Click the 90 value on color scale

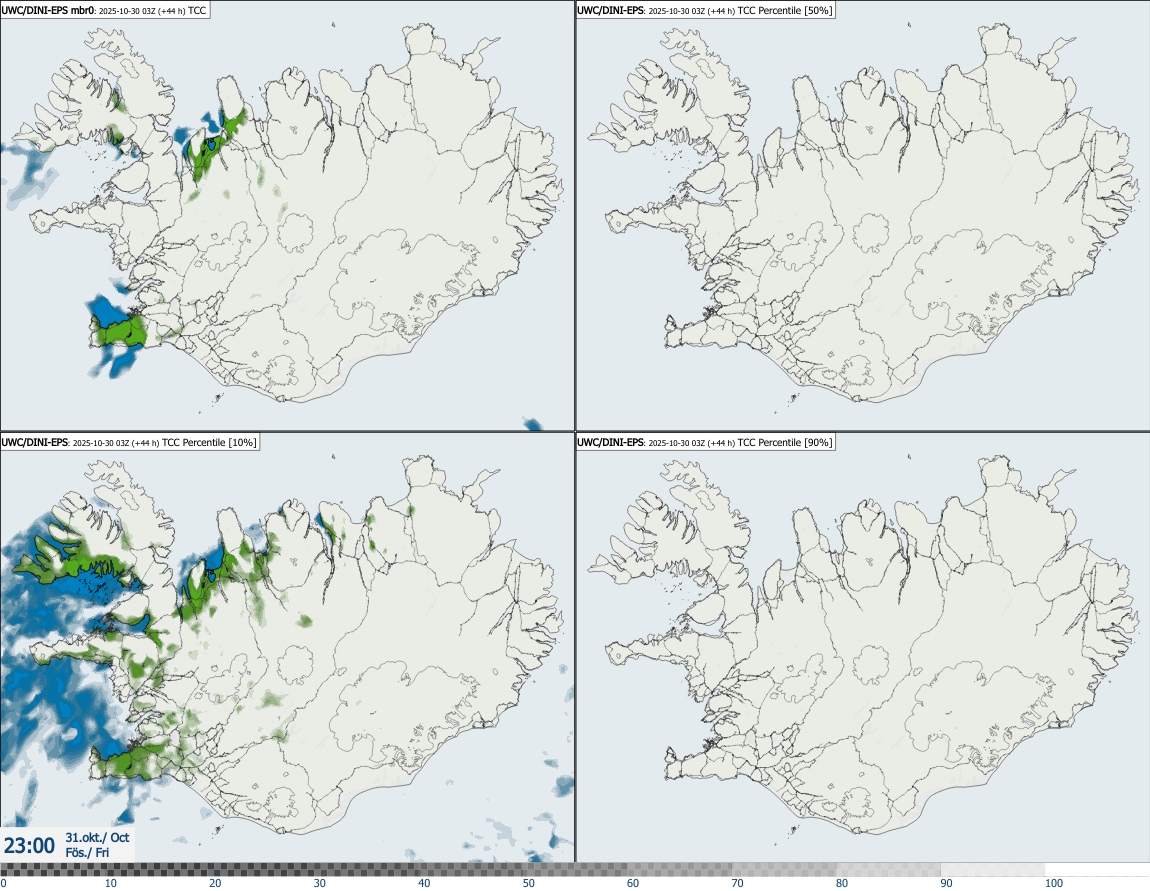pyautogui.click(x=946, y=883)
